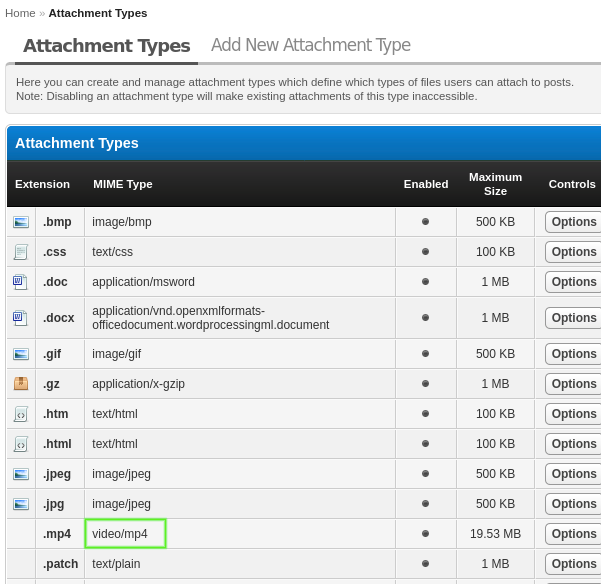Click the Options button for .patch

click(x=573, y=564)
